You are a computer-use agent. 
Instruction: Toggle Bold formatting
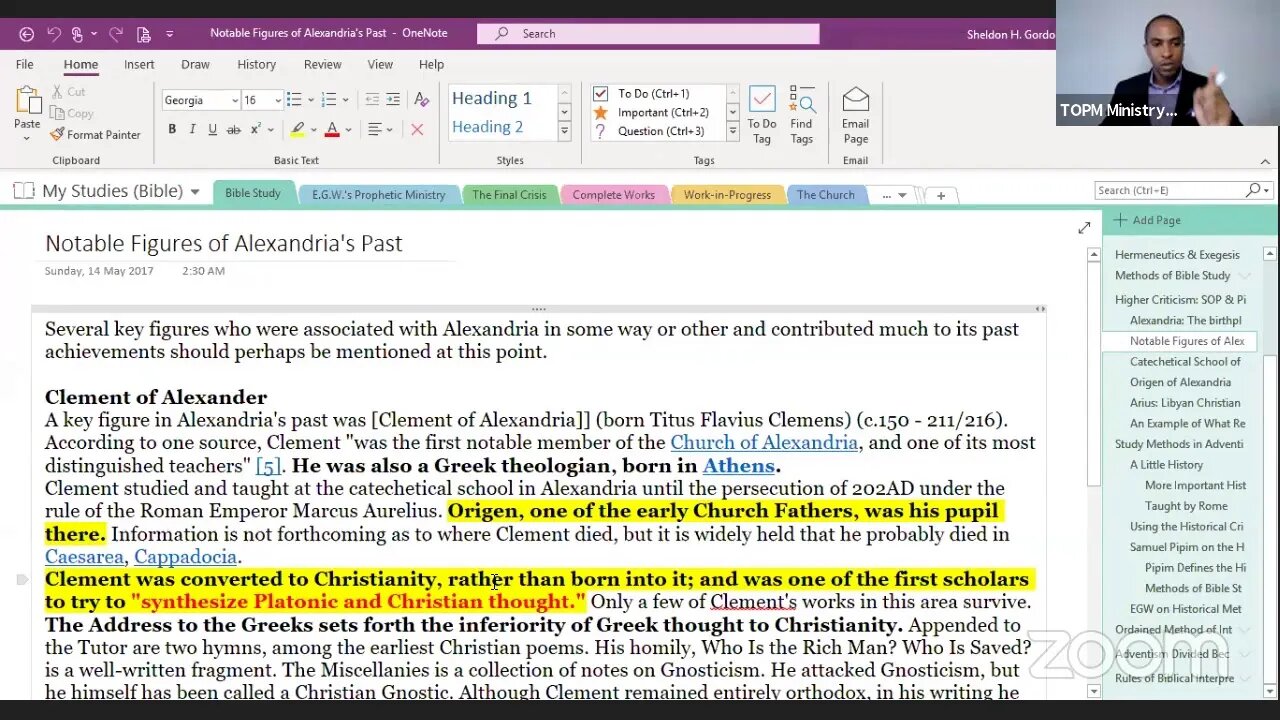coord(172,130)
